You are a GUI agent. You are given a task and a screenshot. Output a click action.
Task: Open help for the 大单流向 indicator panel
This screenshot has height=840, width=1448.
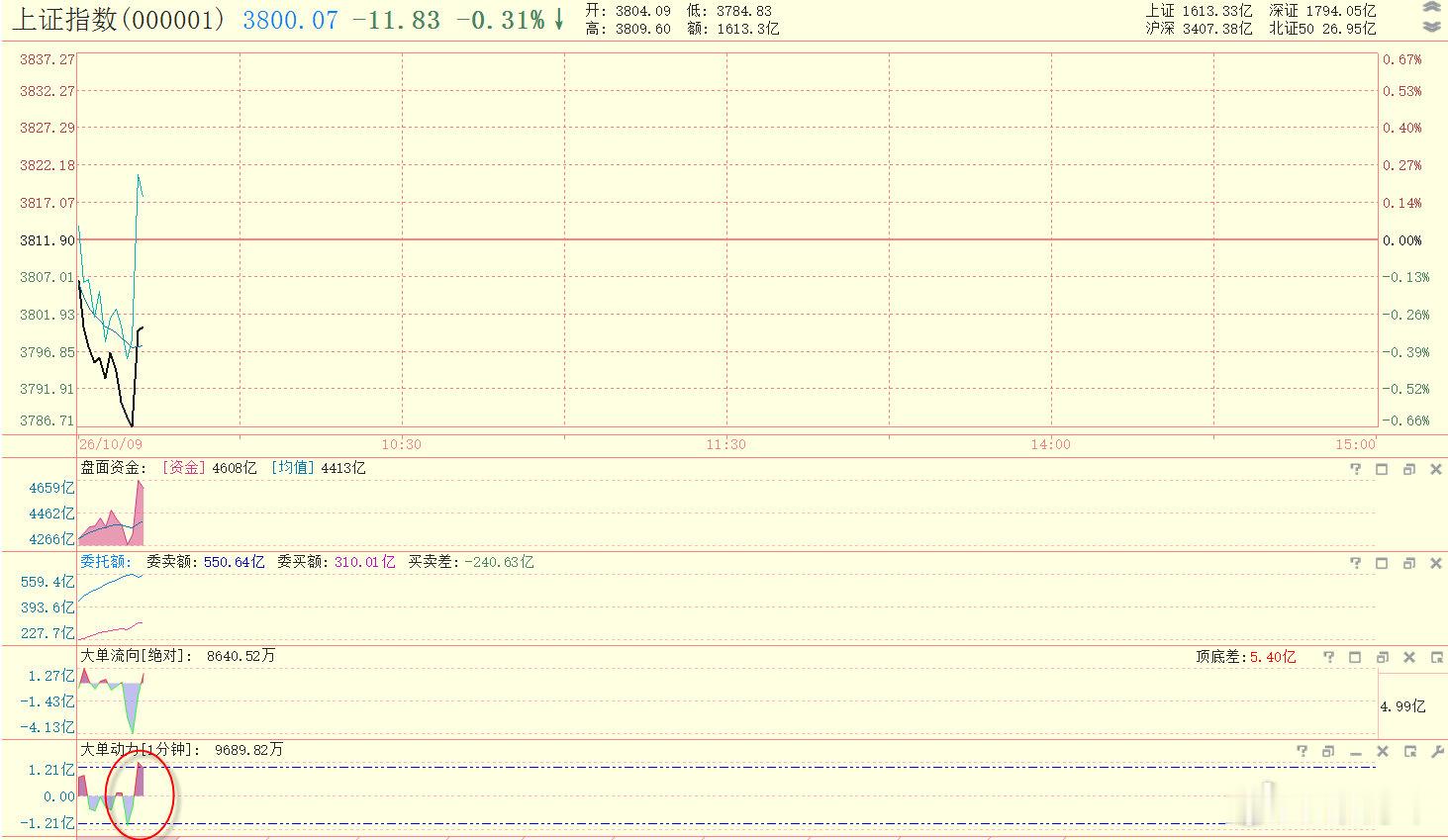click(1329, 657)
